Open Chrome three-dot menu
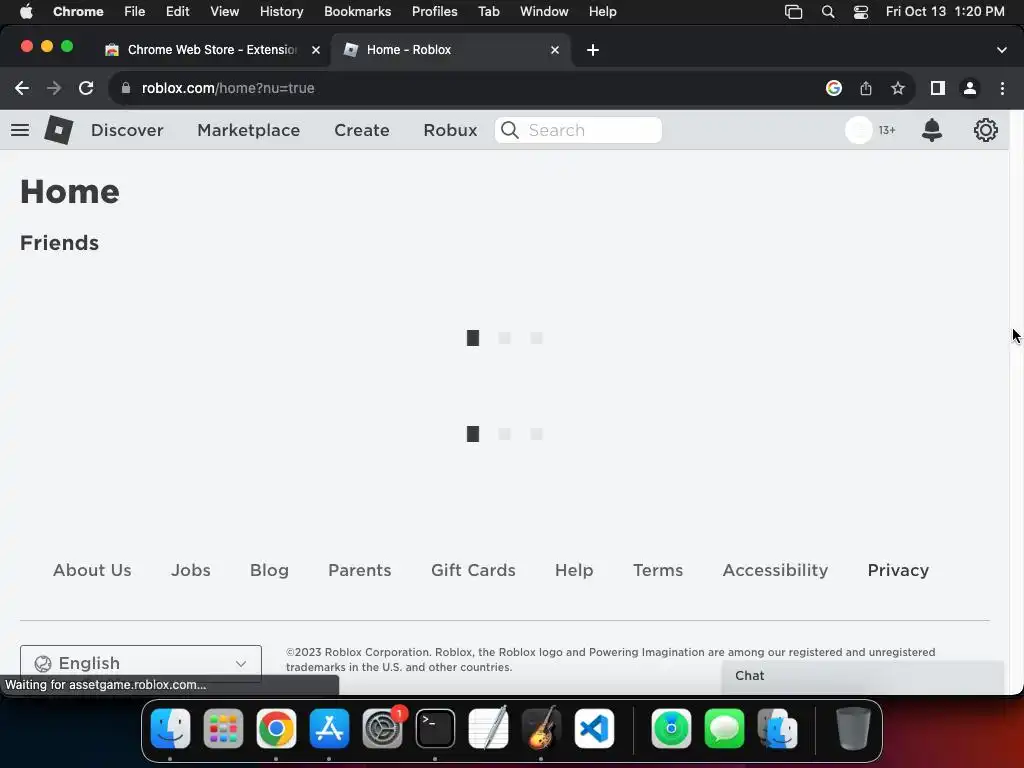1024x768 pixels. click(x=1002, y=88)
